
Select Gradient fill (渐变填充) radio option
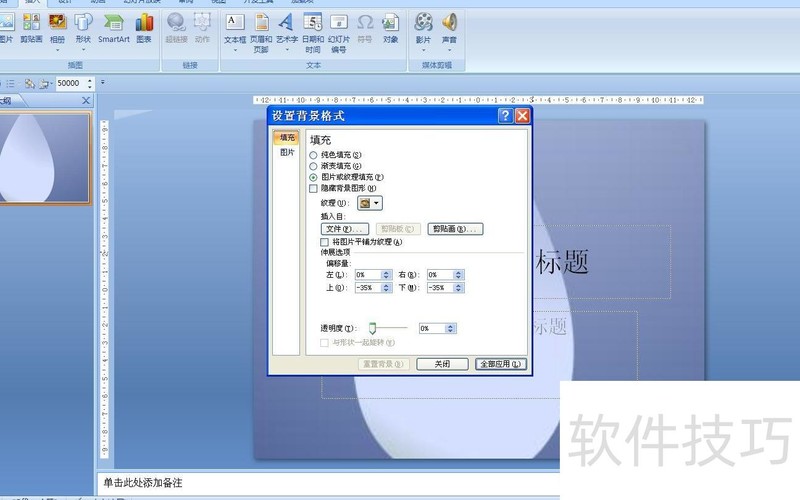coord(313,166)
